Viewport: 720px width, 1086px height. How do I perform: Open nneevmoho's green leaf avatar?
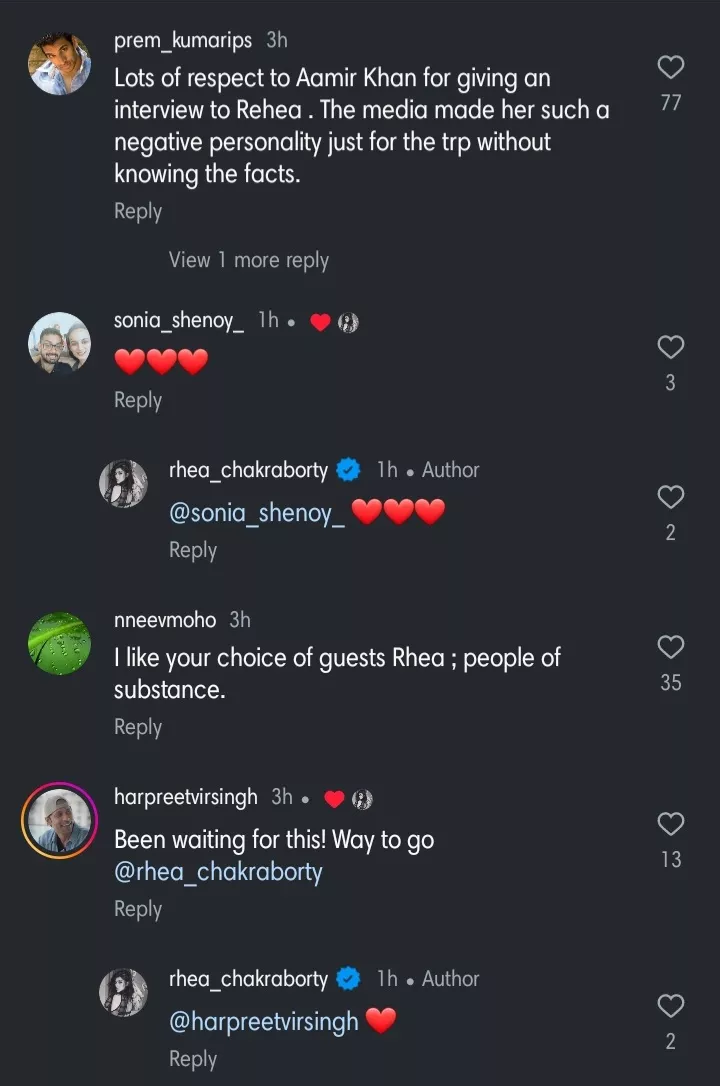coord(59,643)
